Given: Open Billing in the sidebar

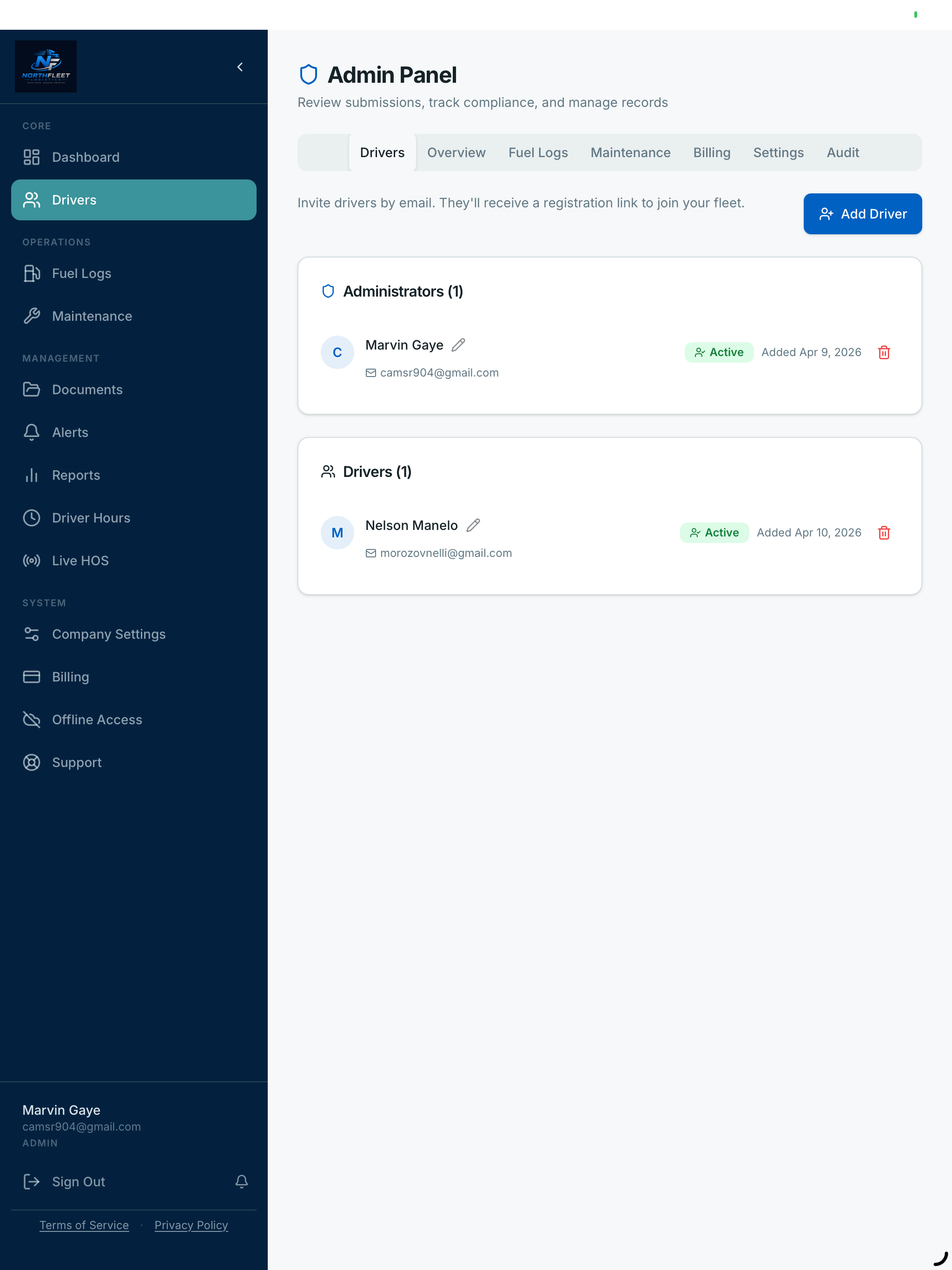Looking at the screenshot, I should (x=134, y=677).
